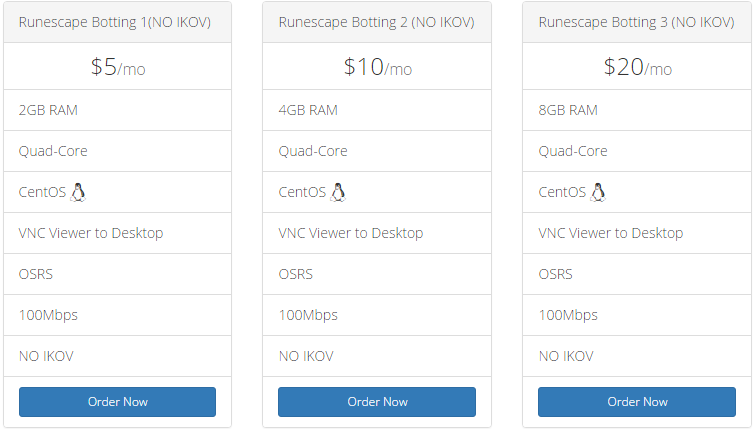
Task: Click the $5/mo price text
Action: [x=118, y=66]
